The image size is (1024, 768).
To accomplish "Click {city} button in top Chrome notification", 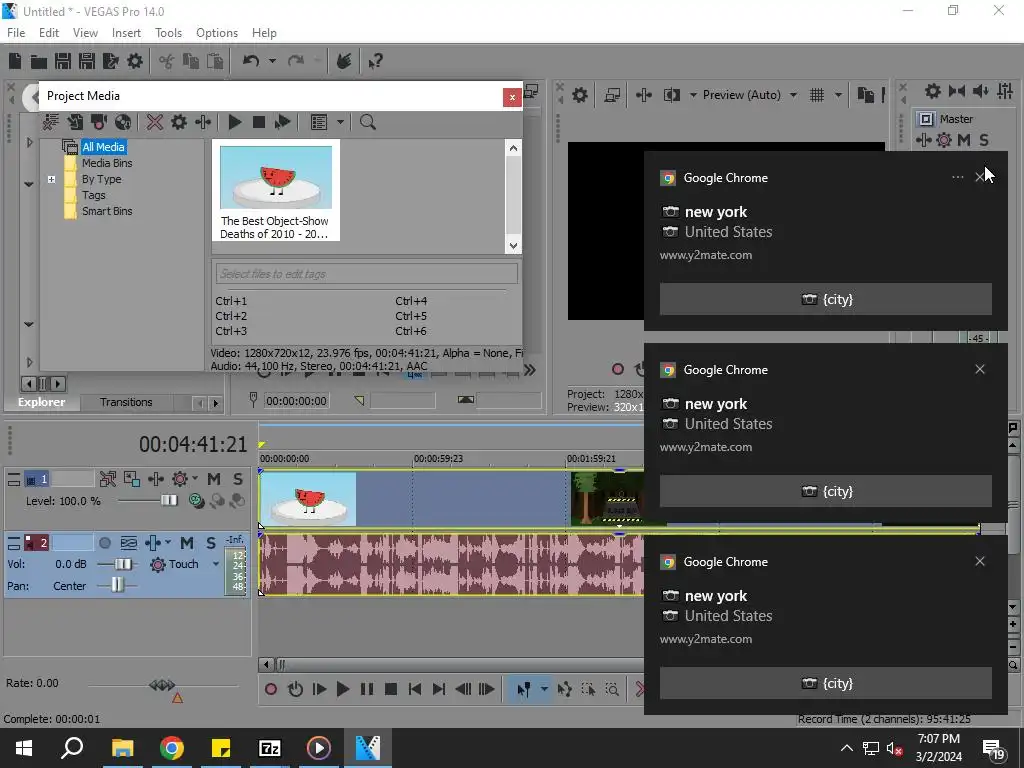I will pyautogui.click(x=826, y=299).
